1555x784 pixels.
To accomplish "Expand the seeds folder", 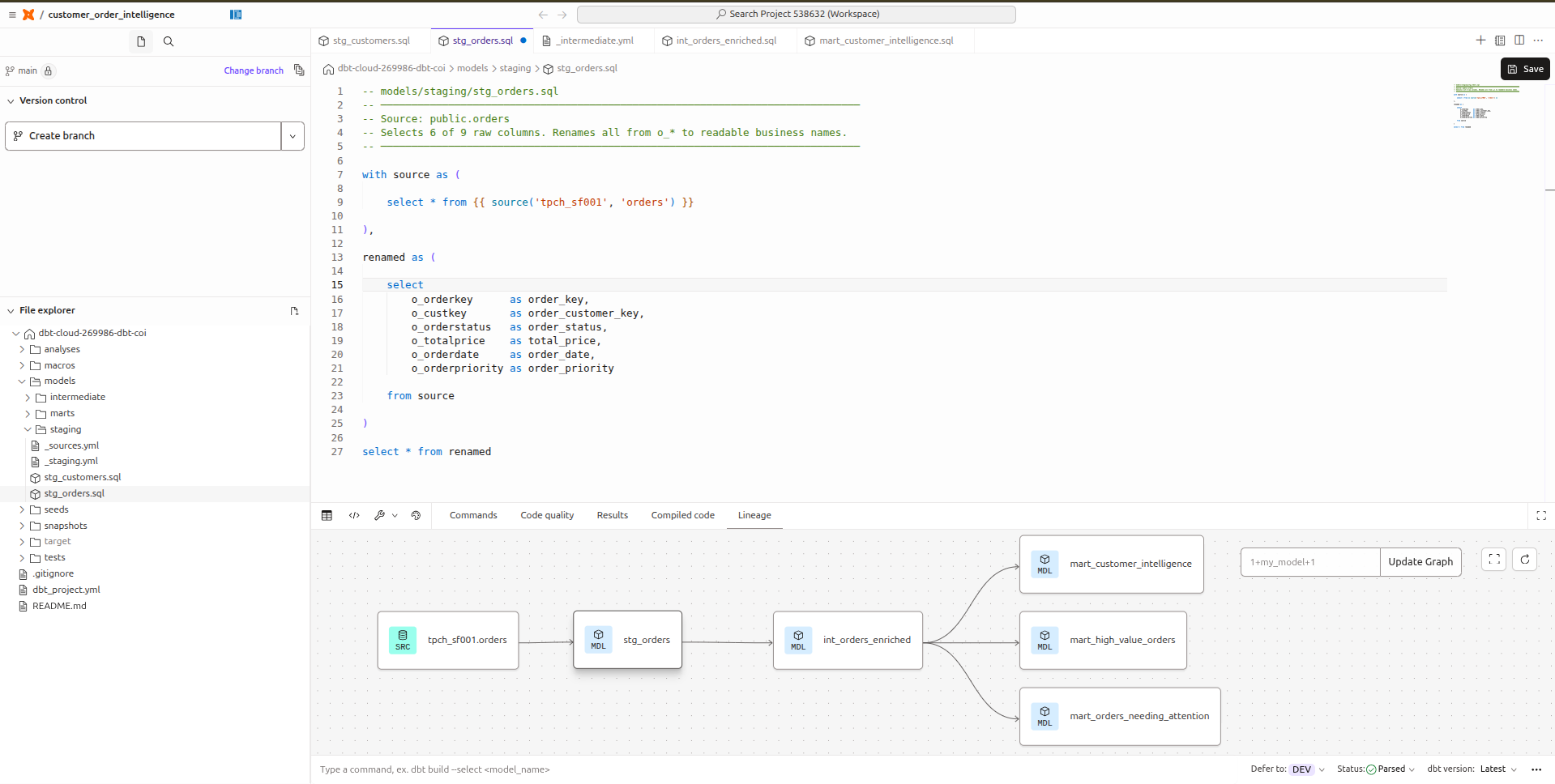I will click(22, 509).
